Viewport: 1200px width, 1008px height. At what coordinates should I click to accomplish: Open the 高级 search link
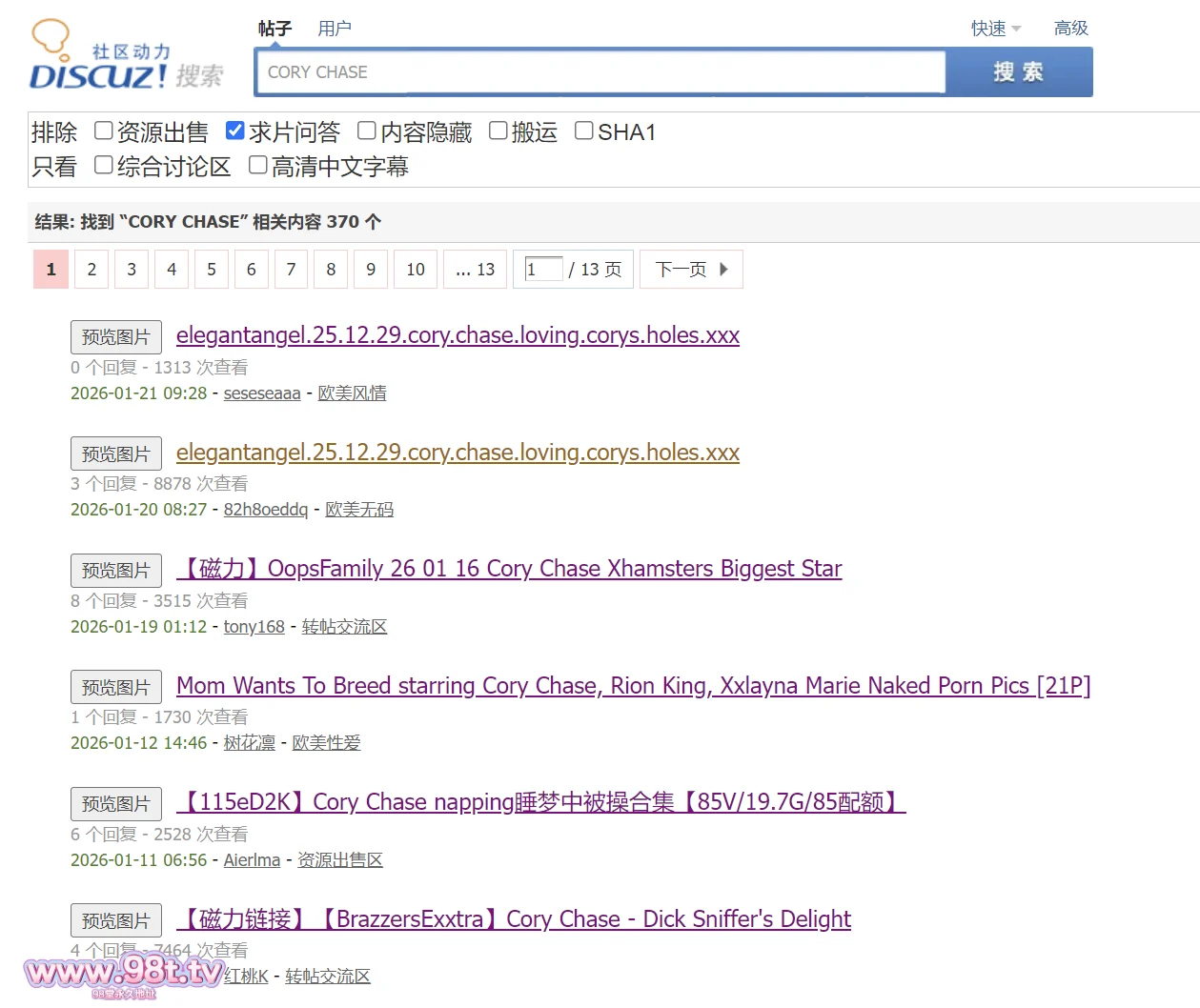click(x=1070, y=29)
